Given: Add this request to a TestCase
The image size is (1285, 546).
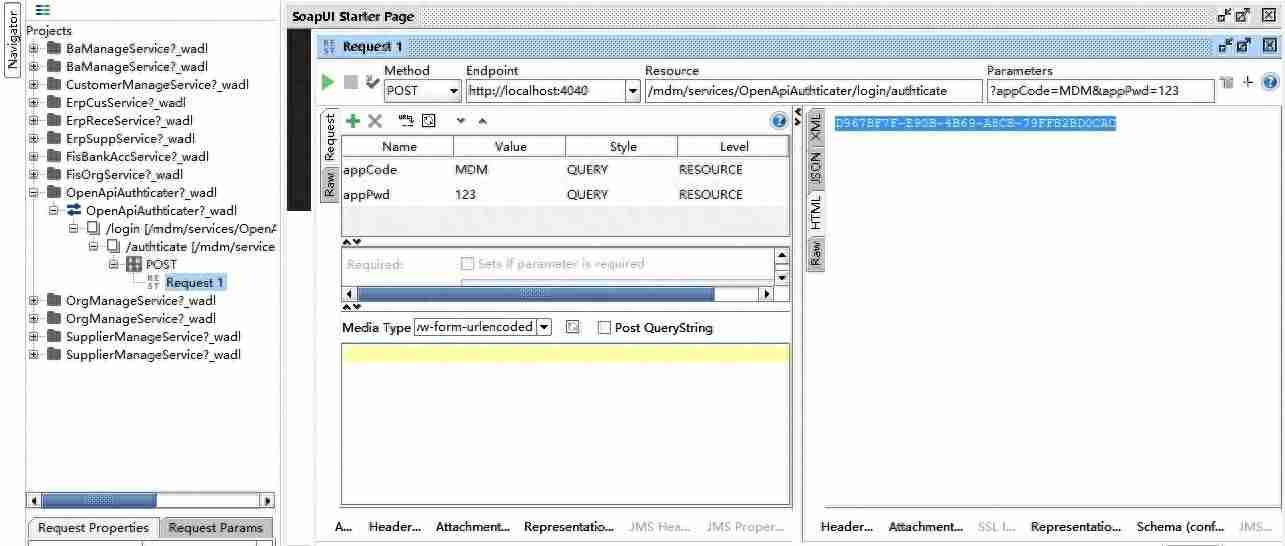Looking at the screenshot, I should (372, 82).
